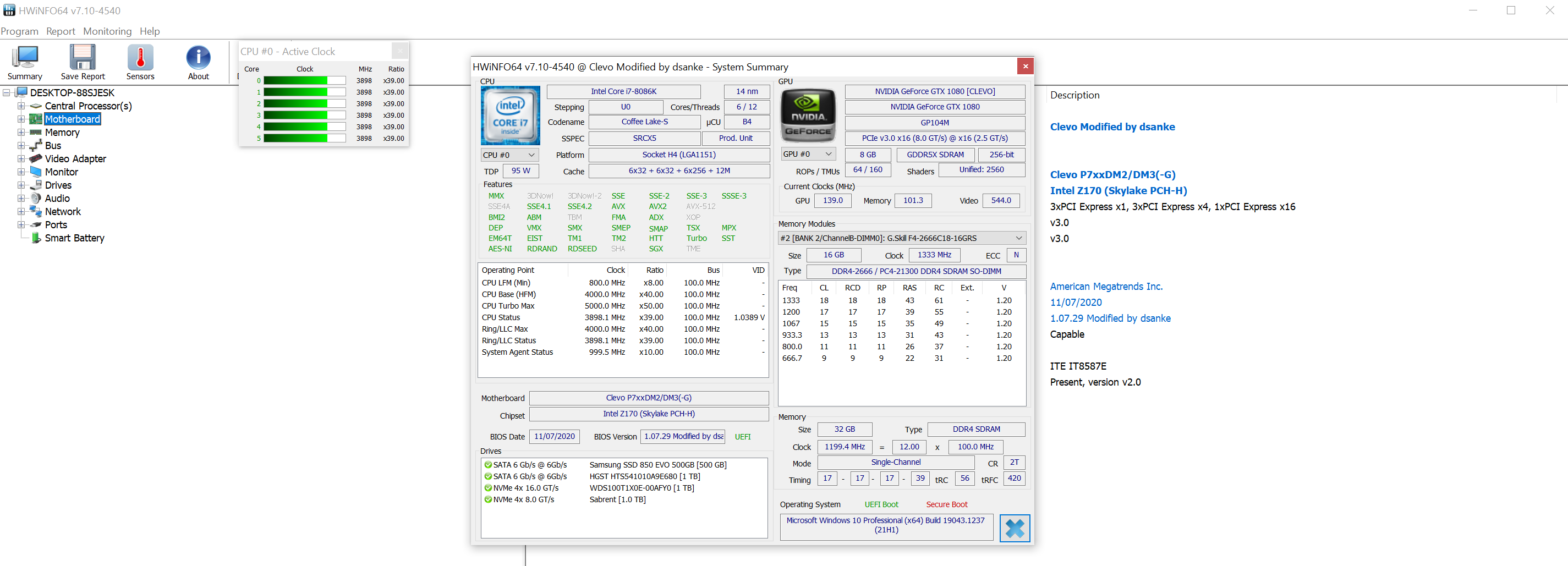The width and height of the screenshot is (1568, 566).
Task: Click the Core 0 clock usage bar
Action: click(x=304, y=80)
